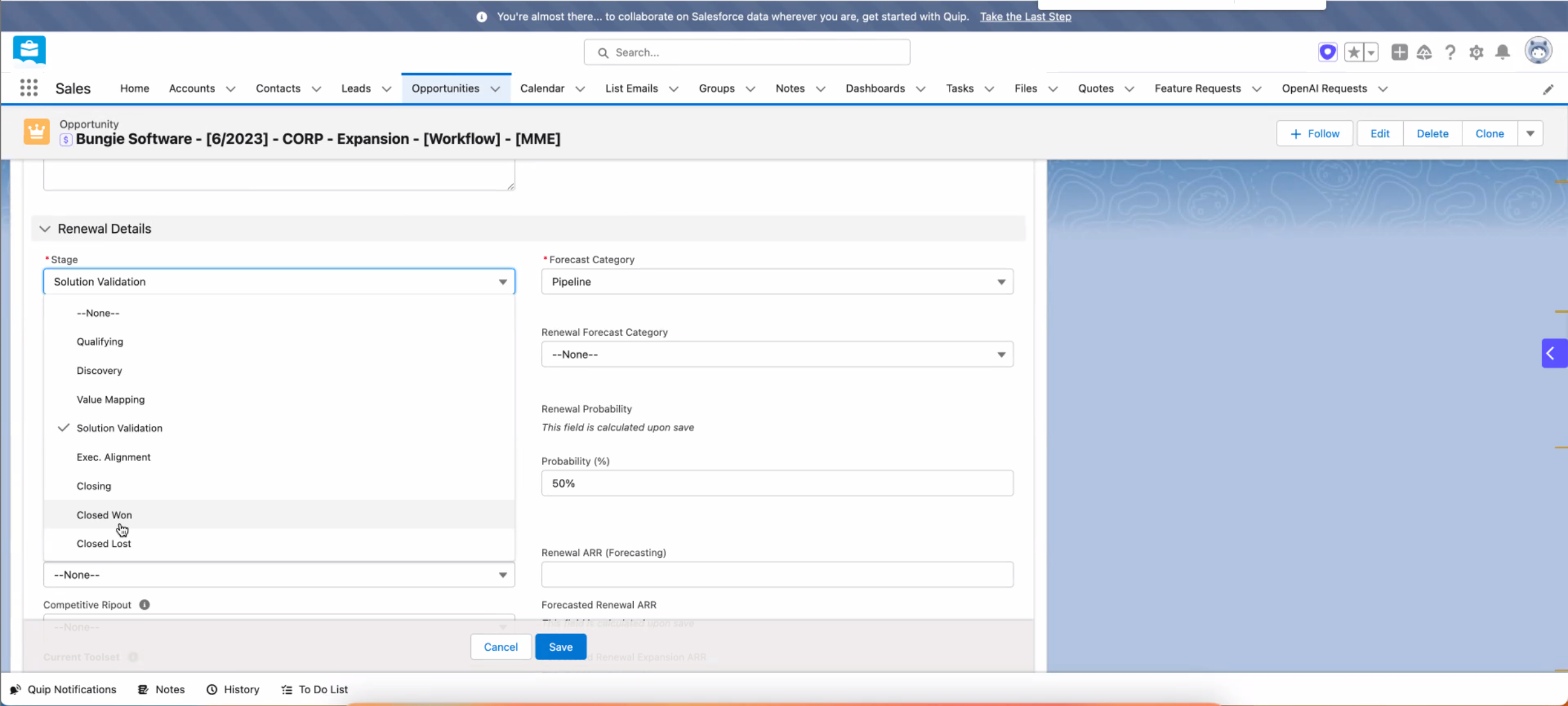This screenshot has height=706, width=1568.
Task: Open Renewal Forecast Category dropdown
Action: [776, 354]
